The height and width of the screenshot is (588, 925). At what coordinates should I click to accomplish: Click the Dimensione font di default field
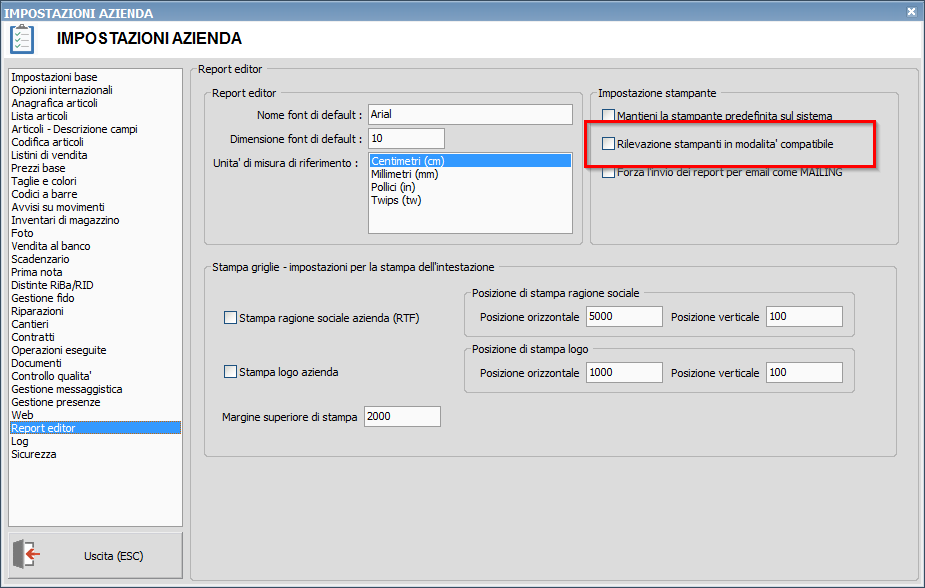tap(406, 139)
